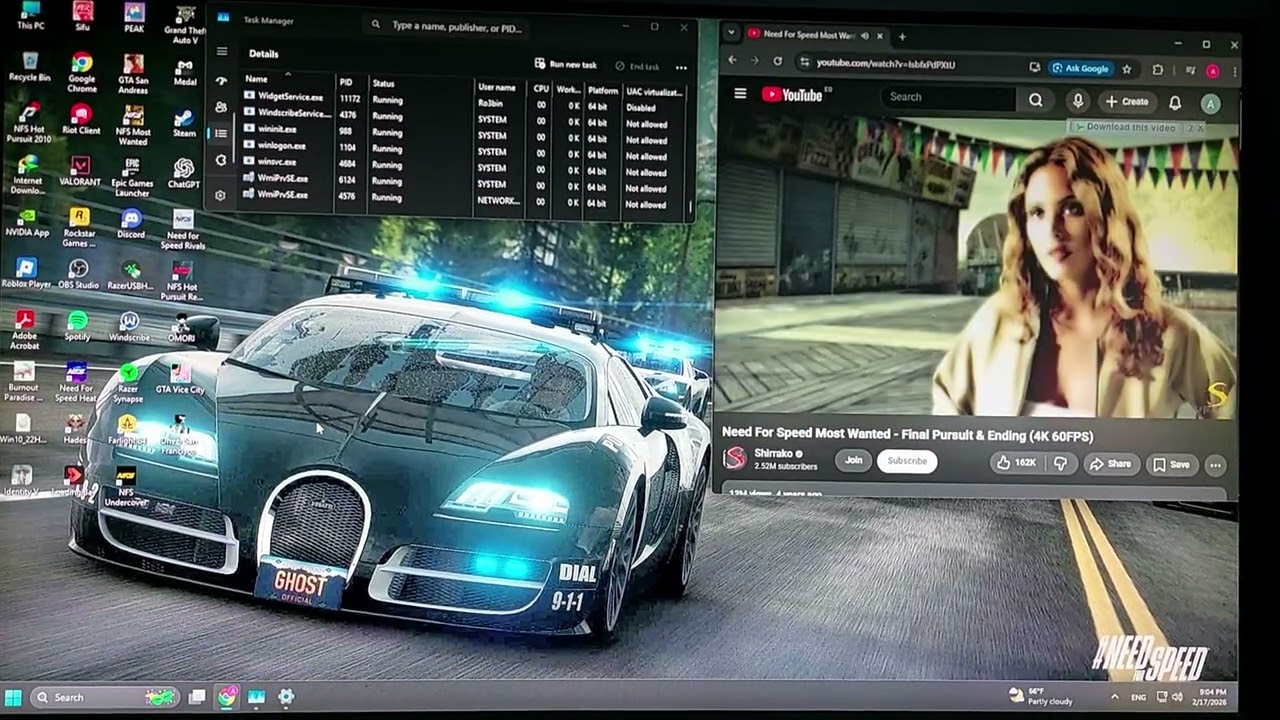Screen dimensions: 1280x720
Task: Open the Riot Client icon
Action: (81, 120)
